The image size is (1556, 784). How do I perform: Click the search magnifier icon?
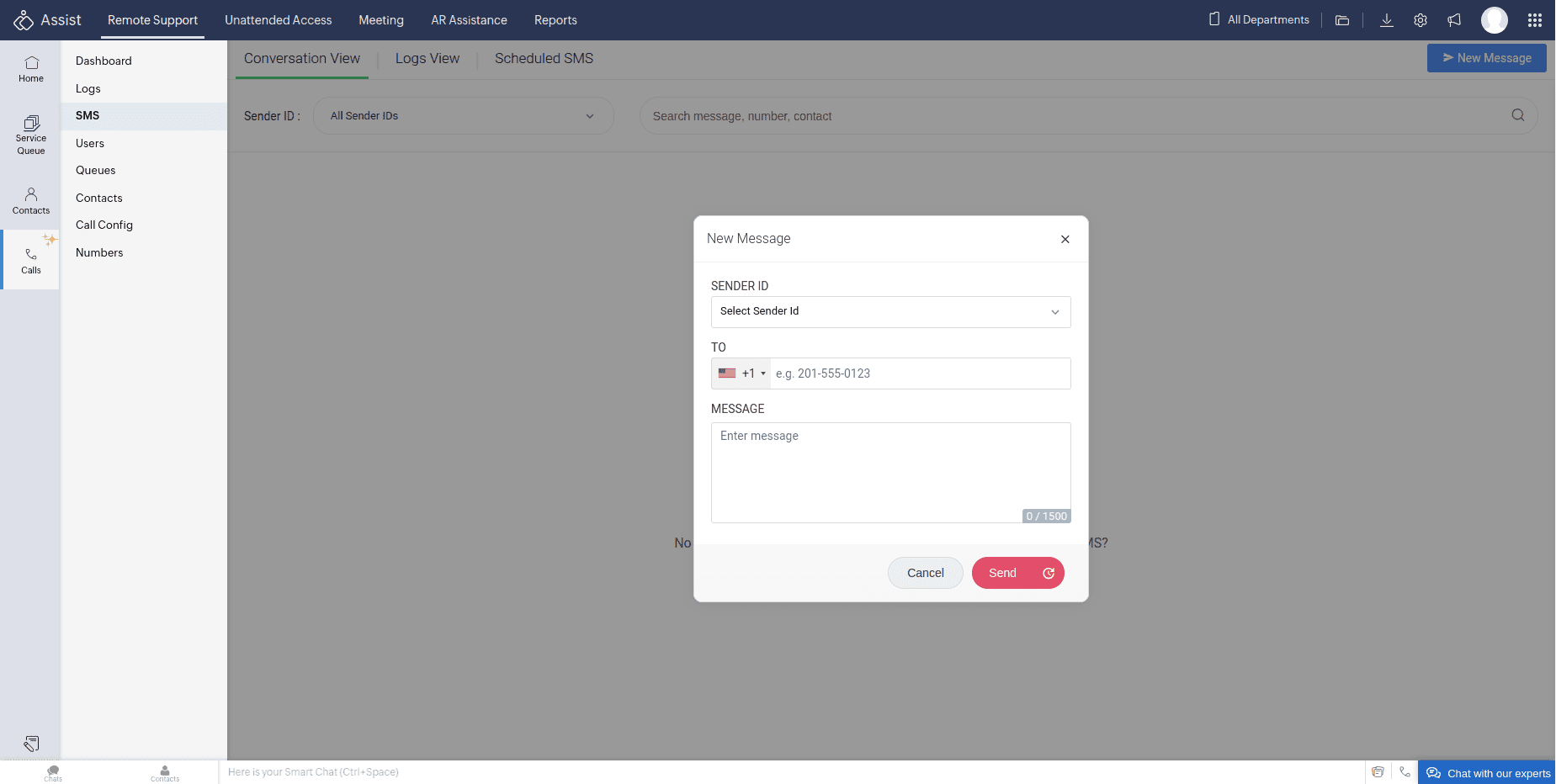click(x=1518, y=115)
